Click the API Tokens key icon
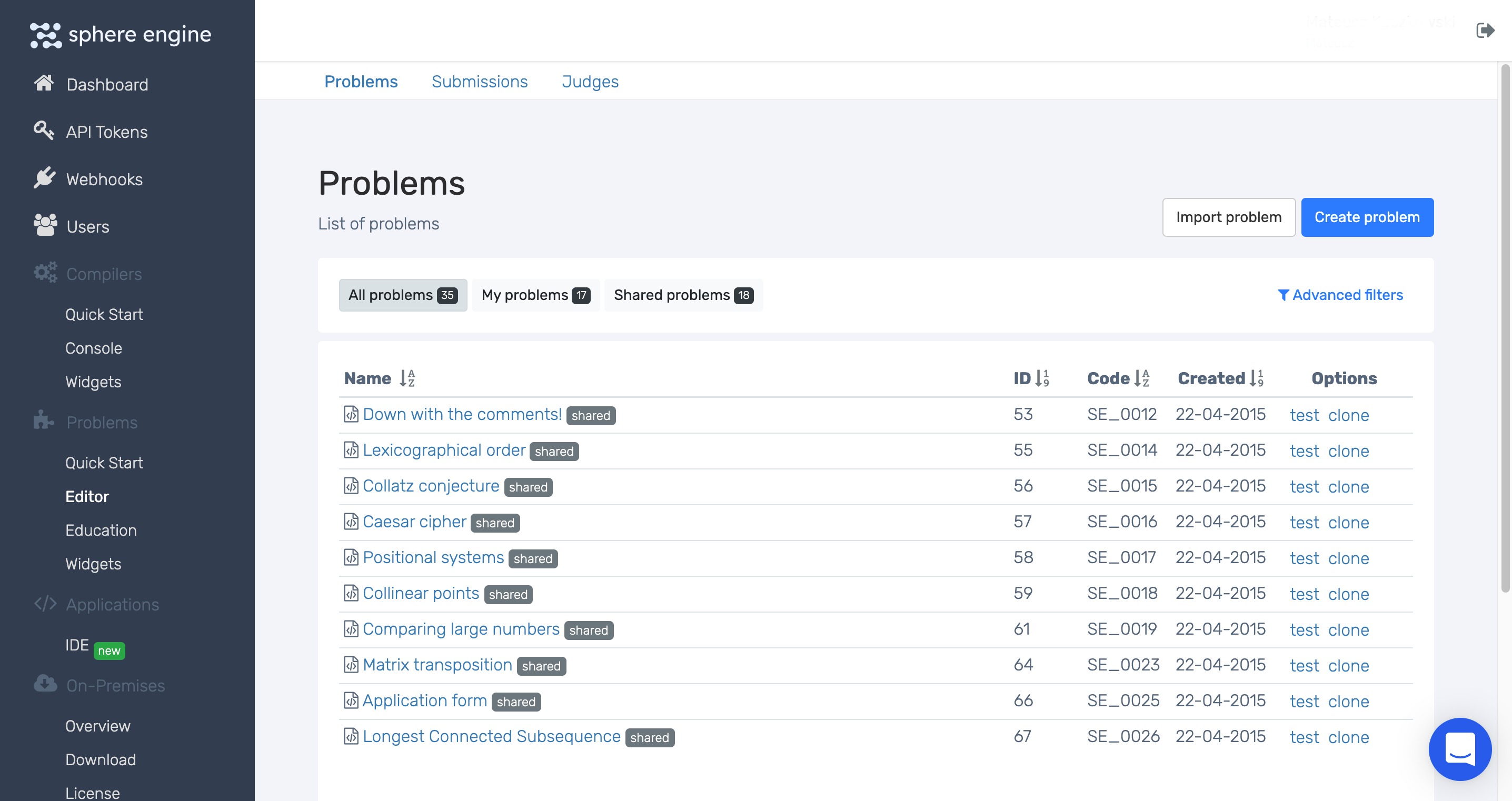The height and width of the screenshot is (801, 1512). click(x=44, y=131)
